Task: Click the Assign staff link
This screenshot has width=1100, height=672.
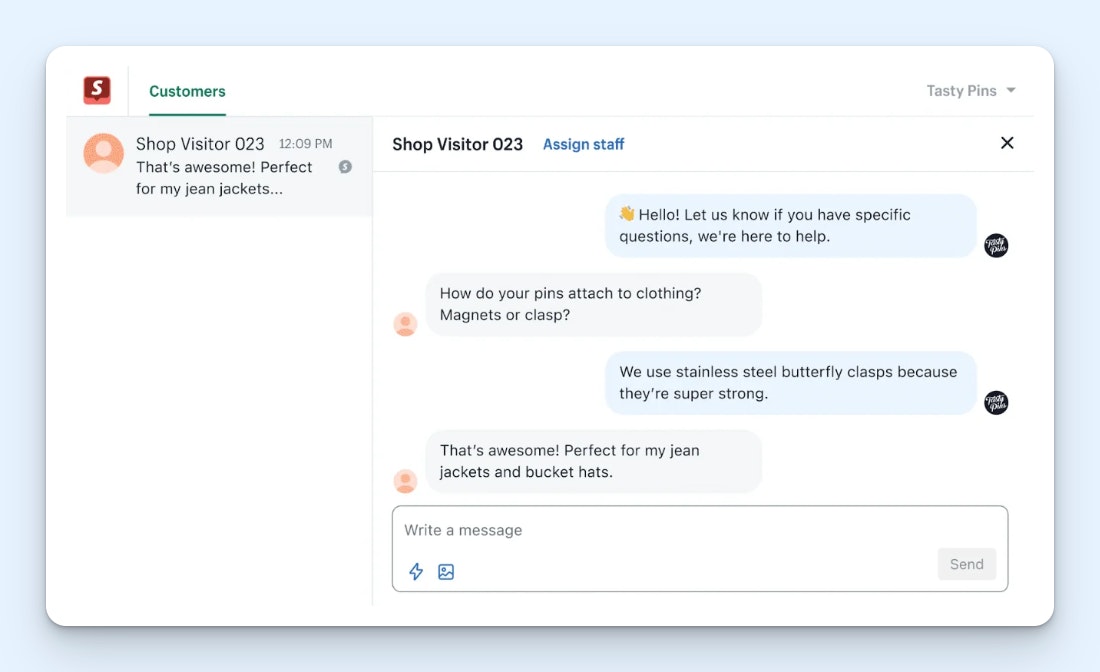Action: tap(583, 144)
